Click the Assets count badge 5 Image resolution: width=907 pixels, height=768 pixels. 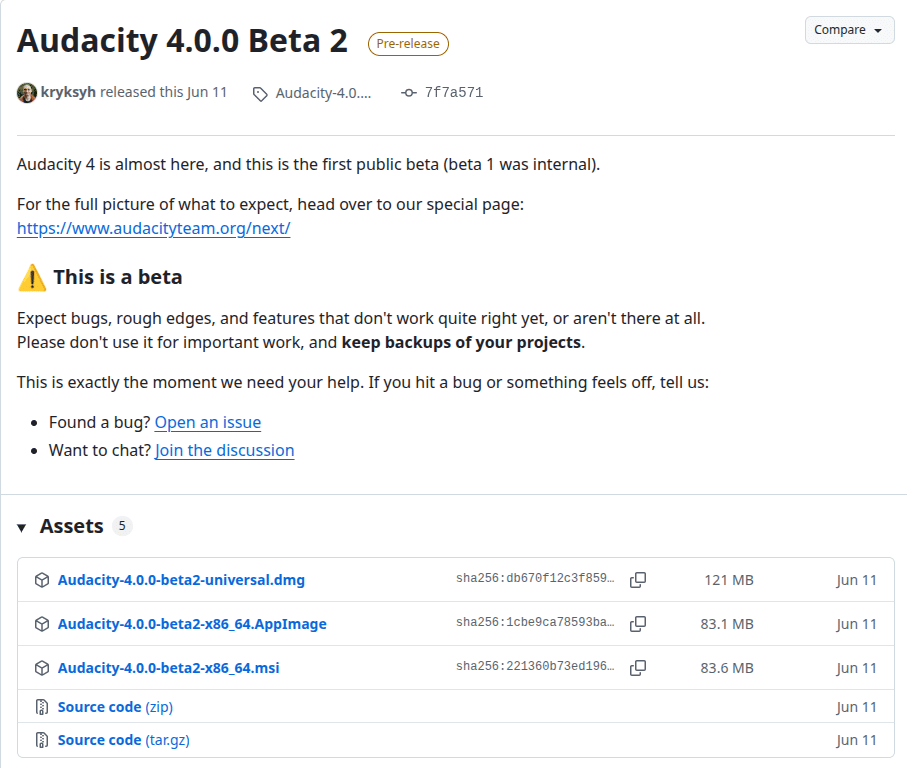coord(122,526)
